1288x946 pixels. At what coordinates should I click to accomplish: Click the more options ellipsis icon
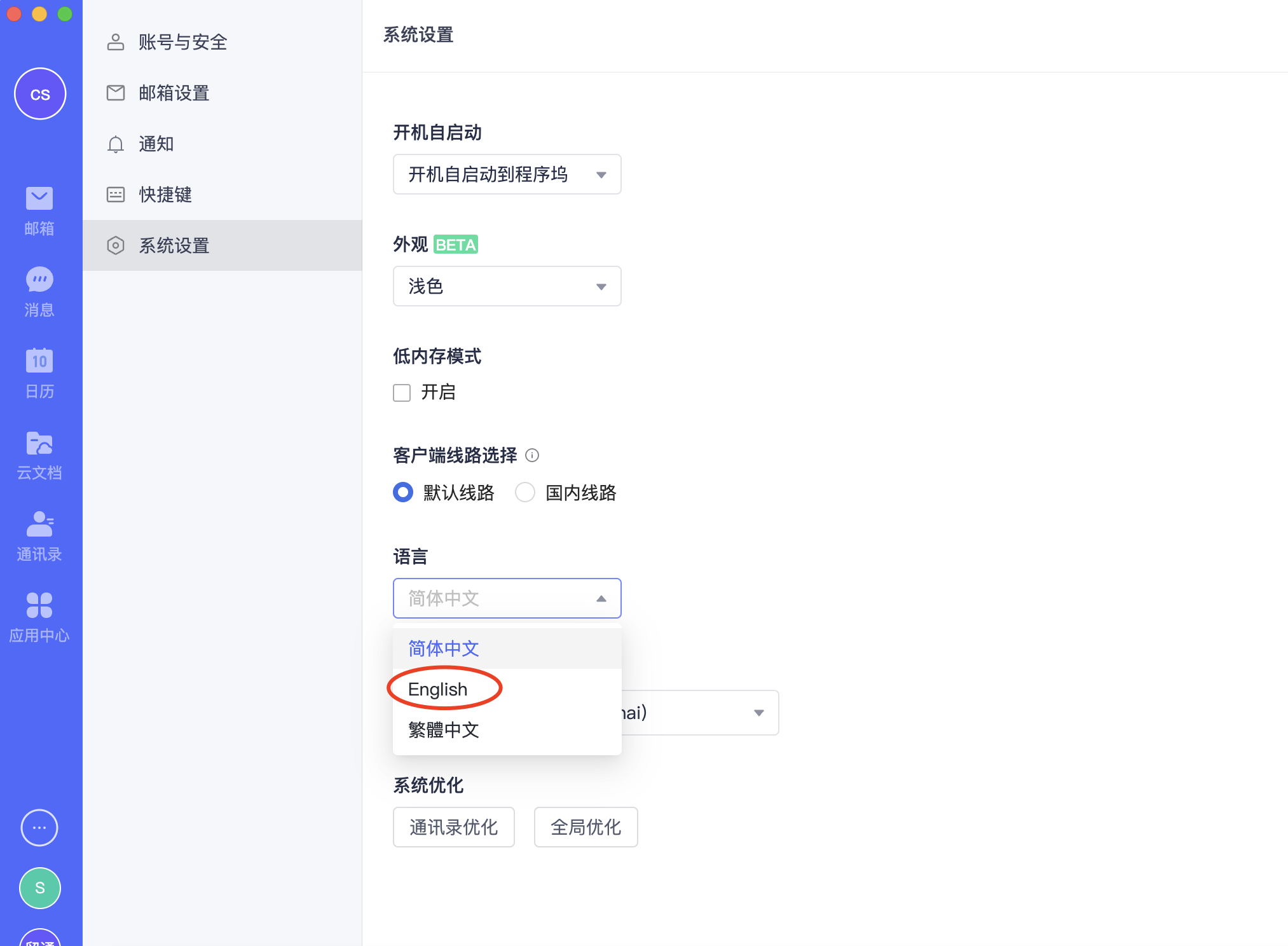point(39,828)
